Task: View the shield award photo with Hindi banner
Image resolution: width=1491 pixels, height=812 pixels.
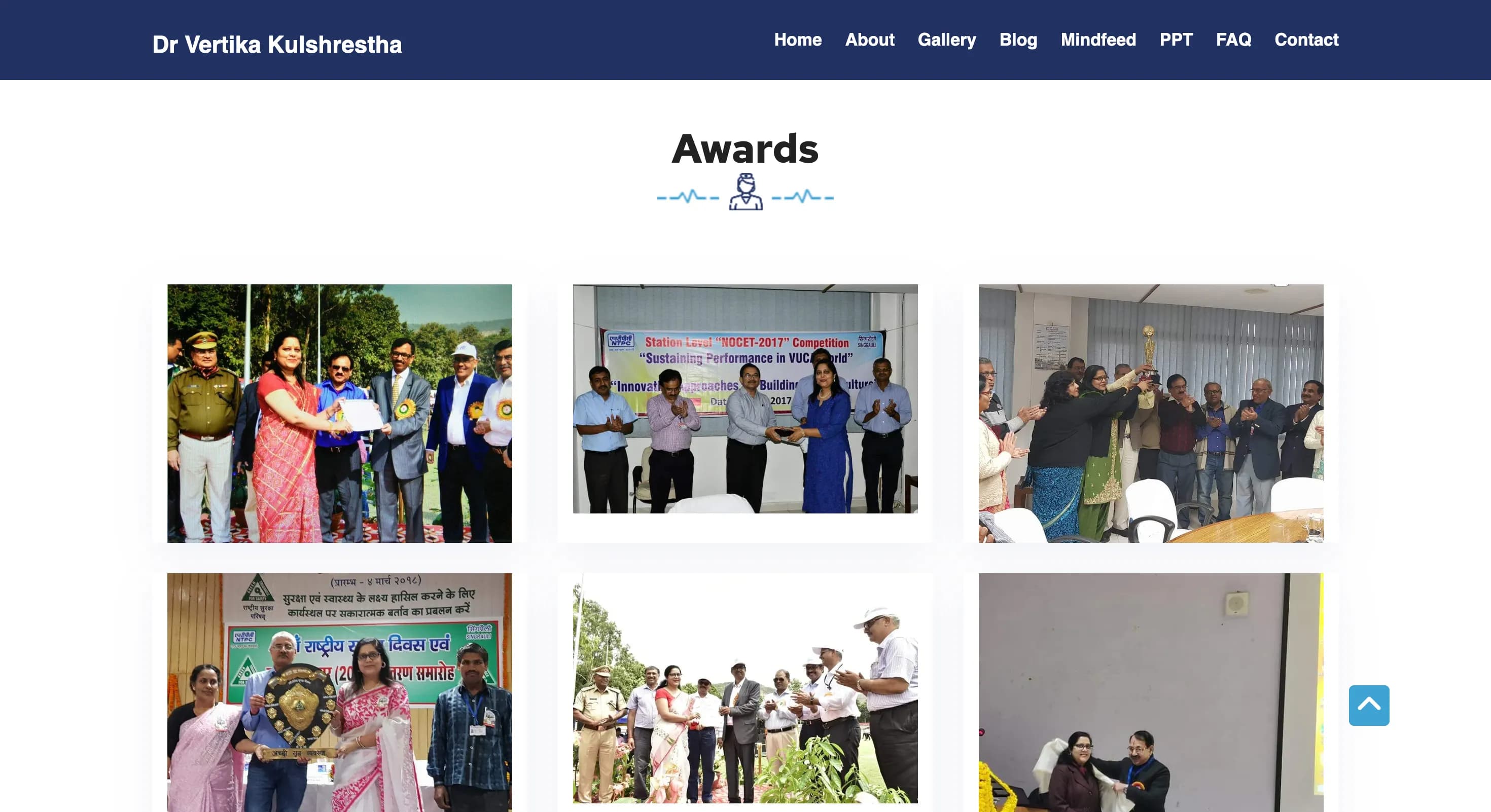Action: click(x=340, y=692)
